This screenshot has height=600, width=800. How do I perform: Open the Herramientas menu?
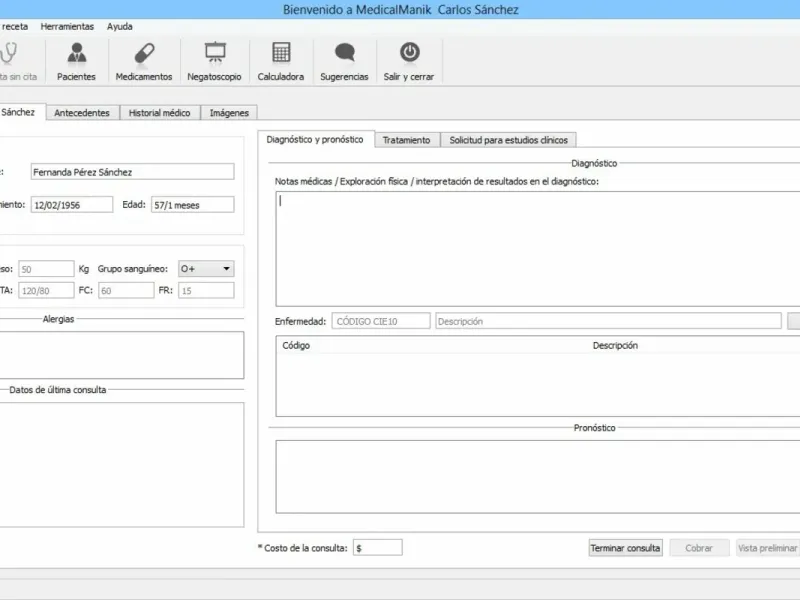[67, 27]
